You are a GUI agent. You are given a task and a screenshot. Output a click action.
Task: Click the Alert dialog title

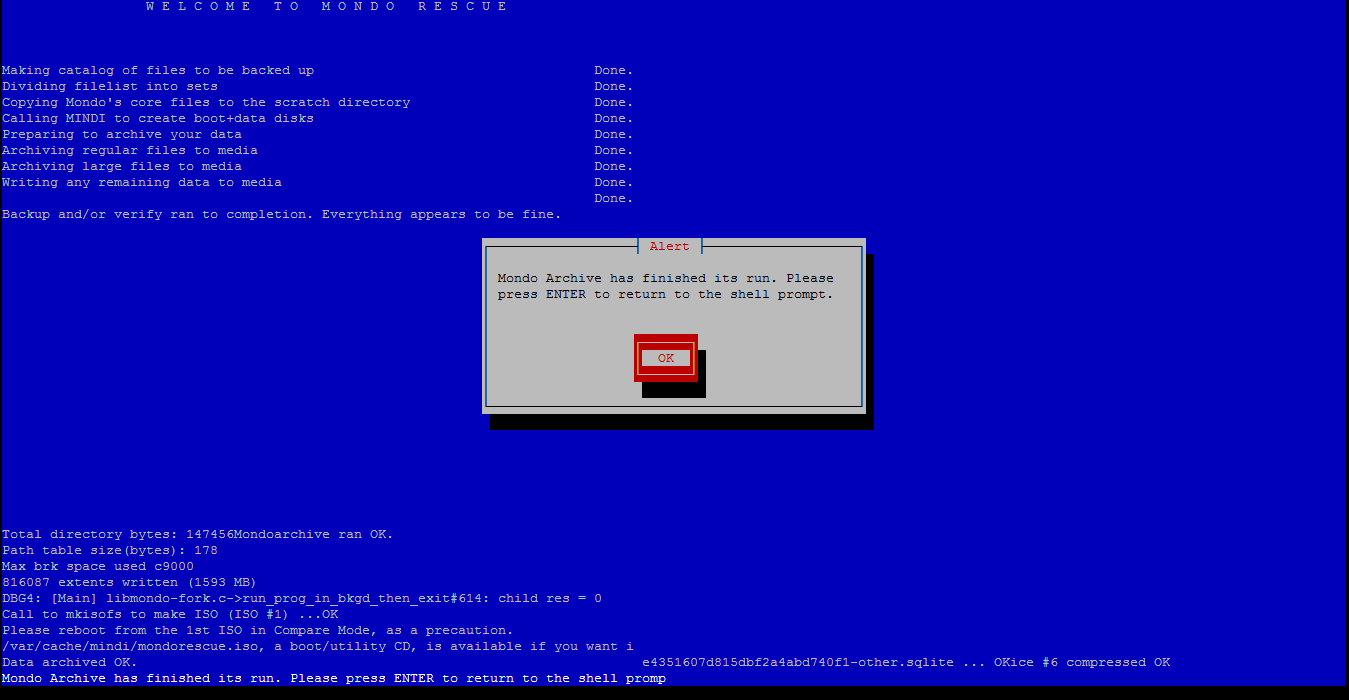pos(670,246)
